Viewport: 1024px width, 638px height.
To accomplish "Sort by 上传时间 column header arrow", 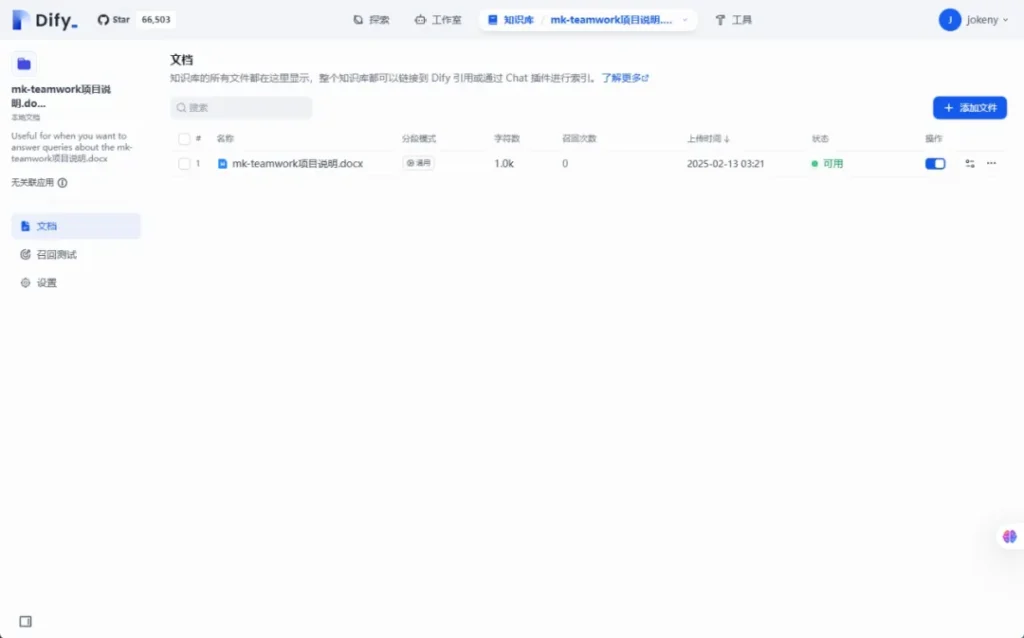I will pos(727,139).
